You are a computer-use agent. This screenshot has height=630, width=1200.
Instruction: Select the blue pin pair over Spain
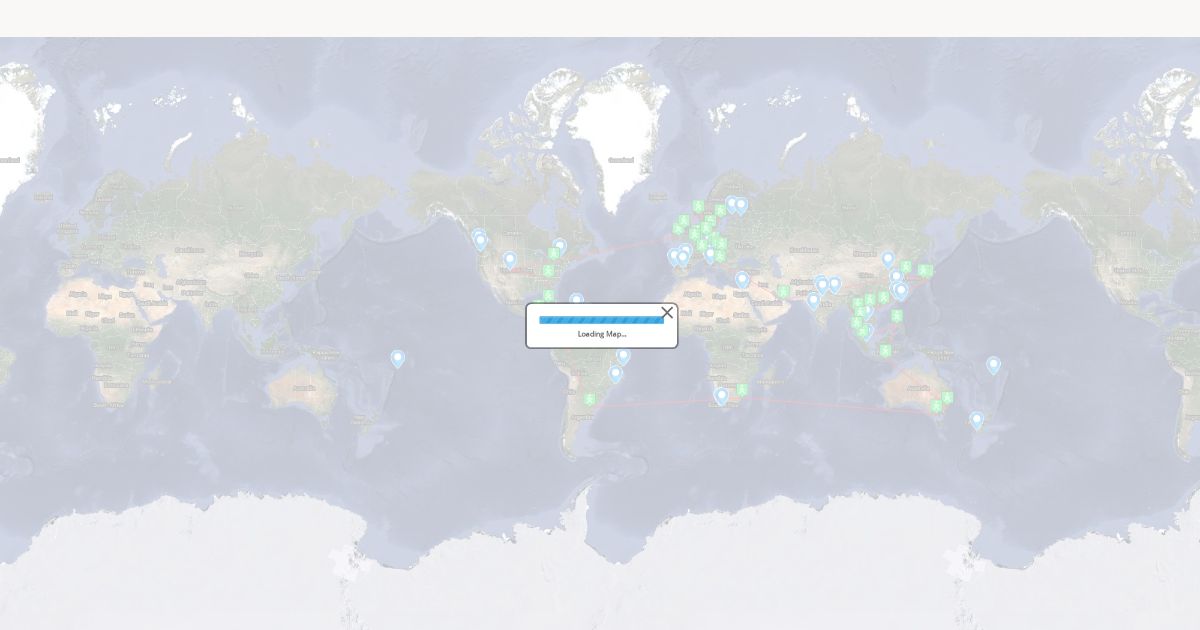[679, 256]
